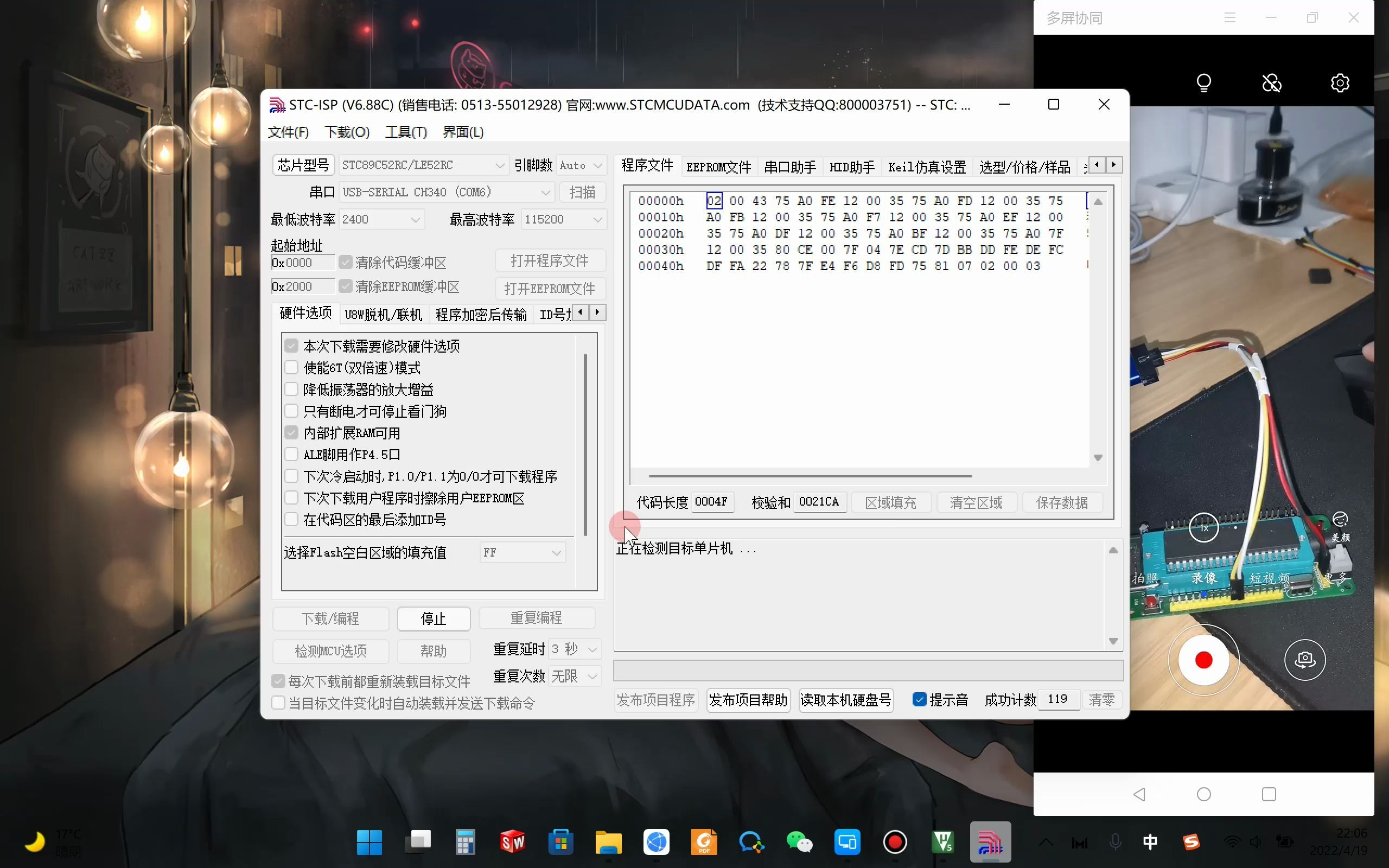This screenshot has width=1389, height=868.
Task: Open the 多屏协同 window hamburger menu
Action: tap(1229, 18)
